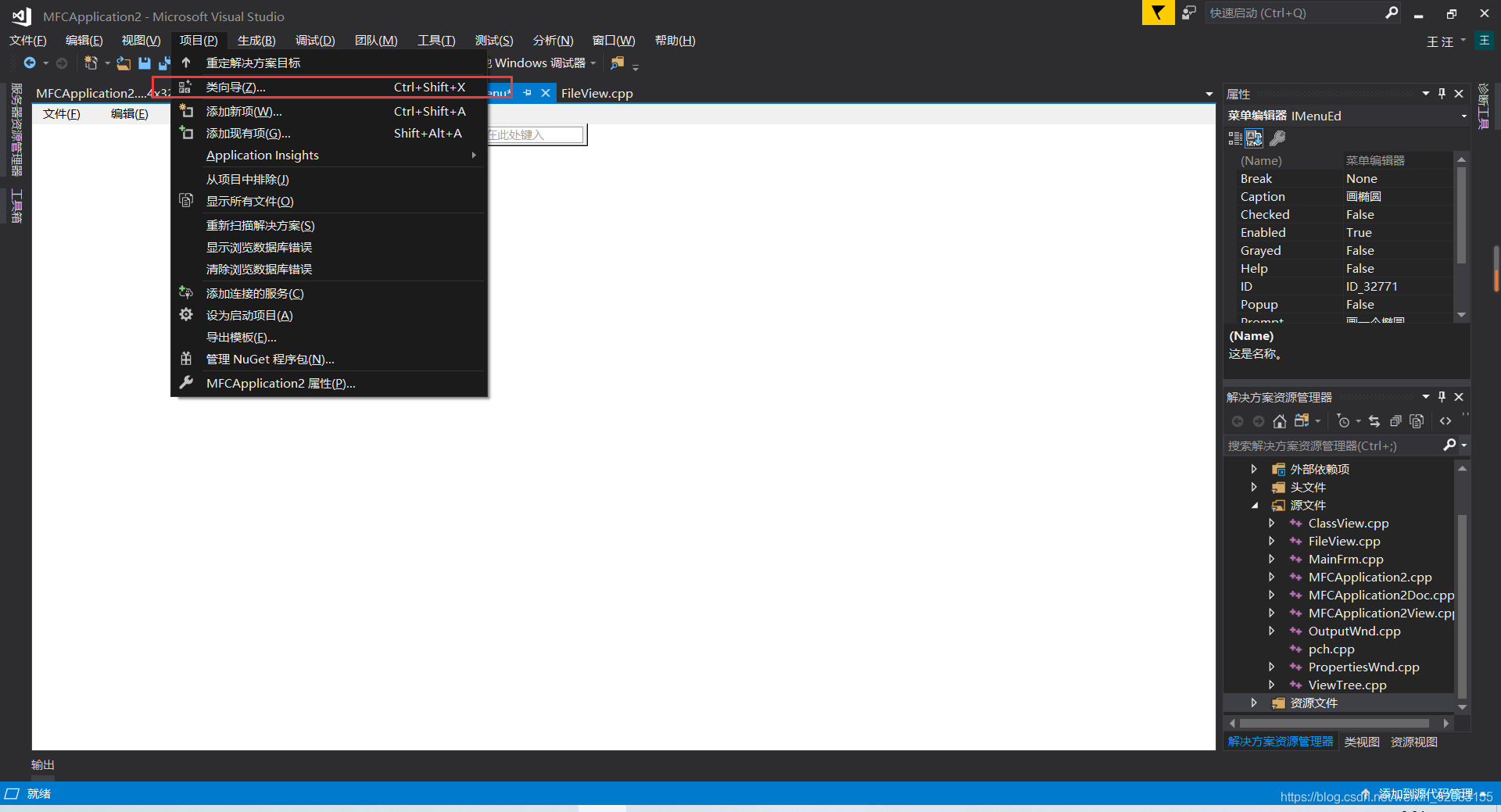Screen dimensions: 1501x812
Task: Click the Solution Explorer search field
Action: point(1334,445)
